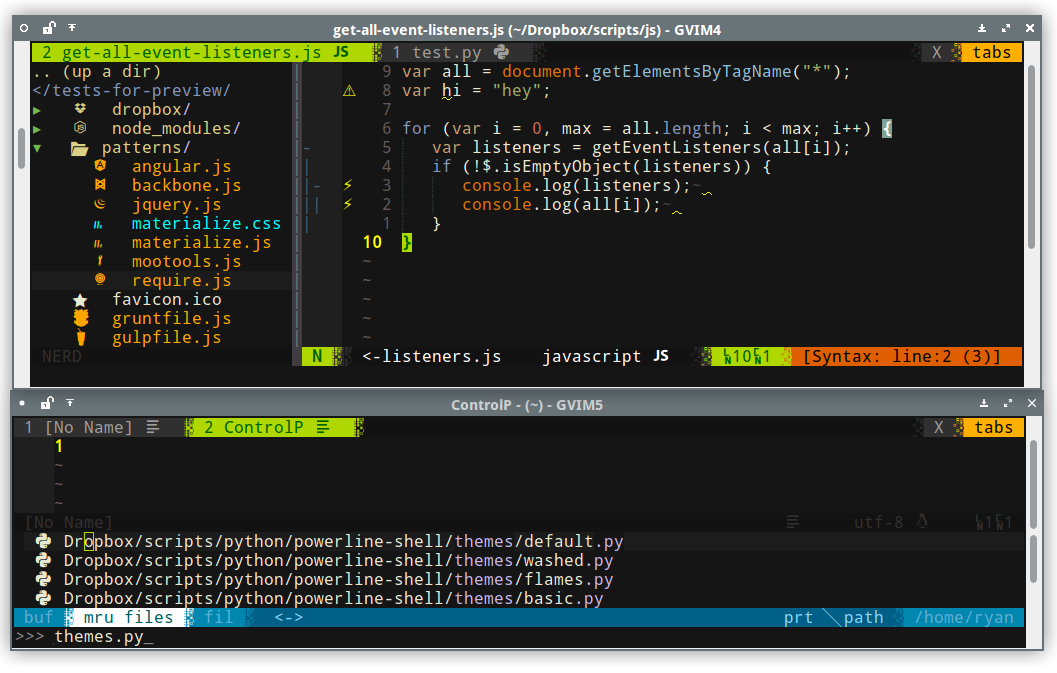Click the star icon beside favicon.ico

point(80,300)
